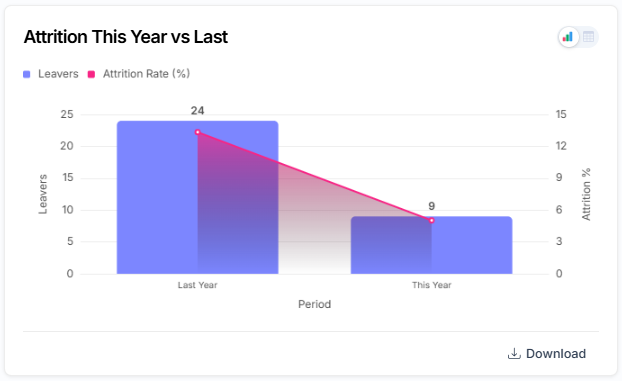Select the Last Year bar
This screenshot has width=622, height=381.
pyautogui.click(x=198, y=197)
